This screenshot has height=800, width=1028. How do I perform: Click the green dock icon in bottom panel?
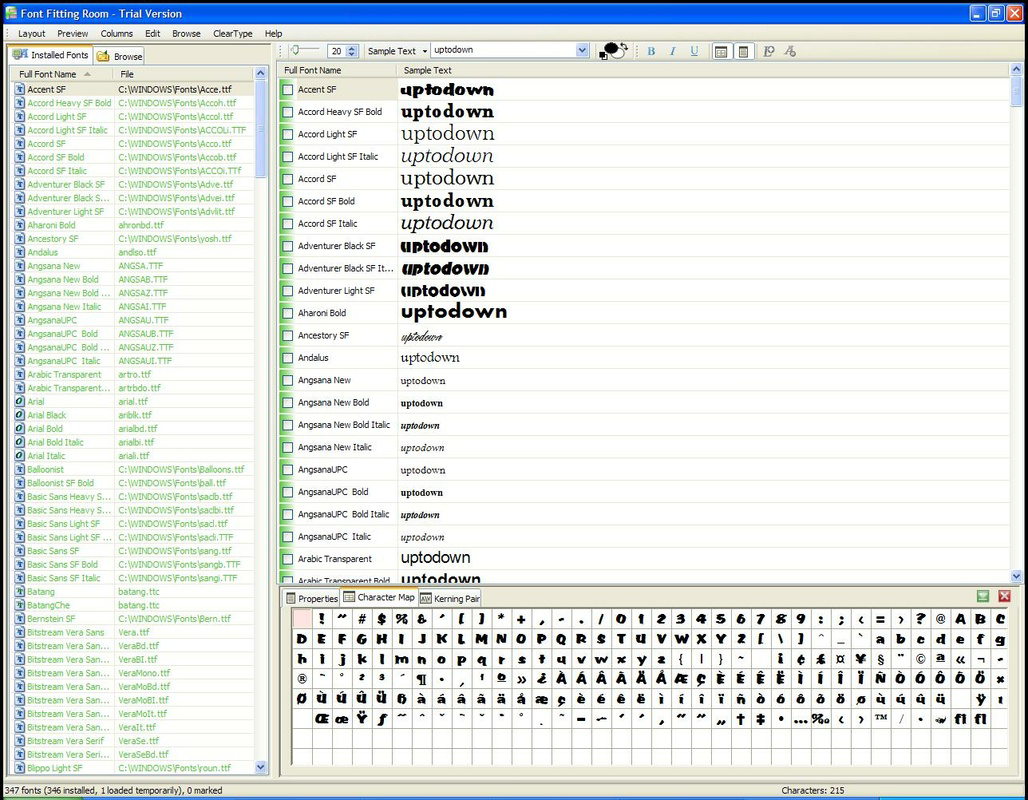(x=983, y=596)
